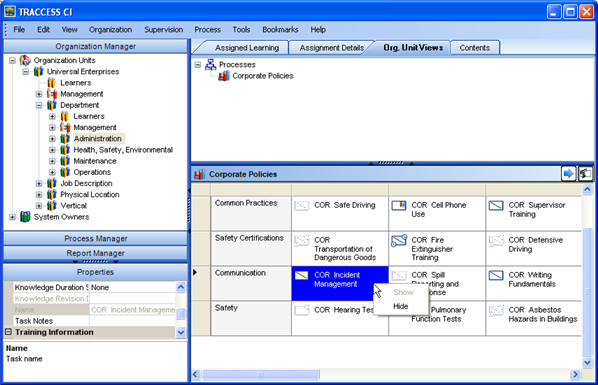598x385 pixels.
Task: Select the Communication row header
Action: [x=251, y=283]
